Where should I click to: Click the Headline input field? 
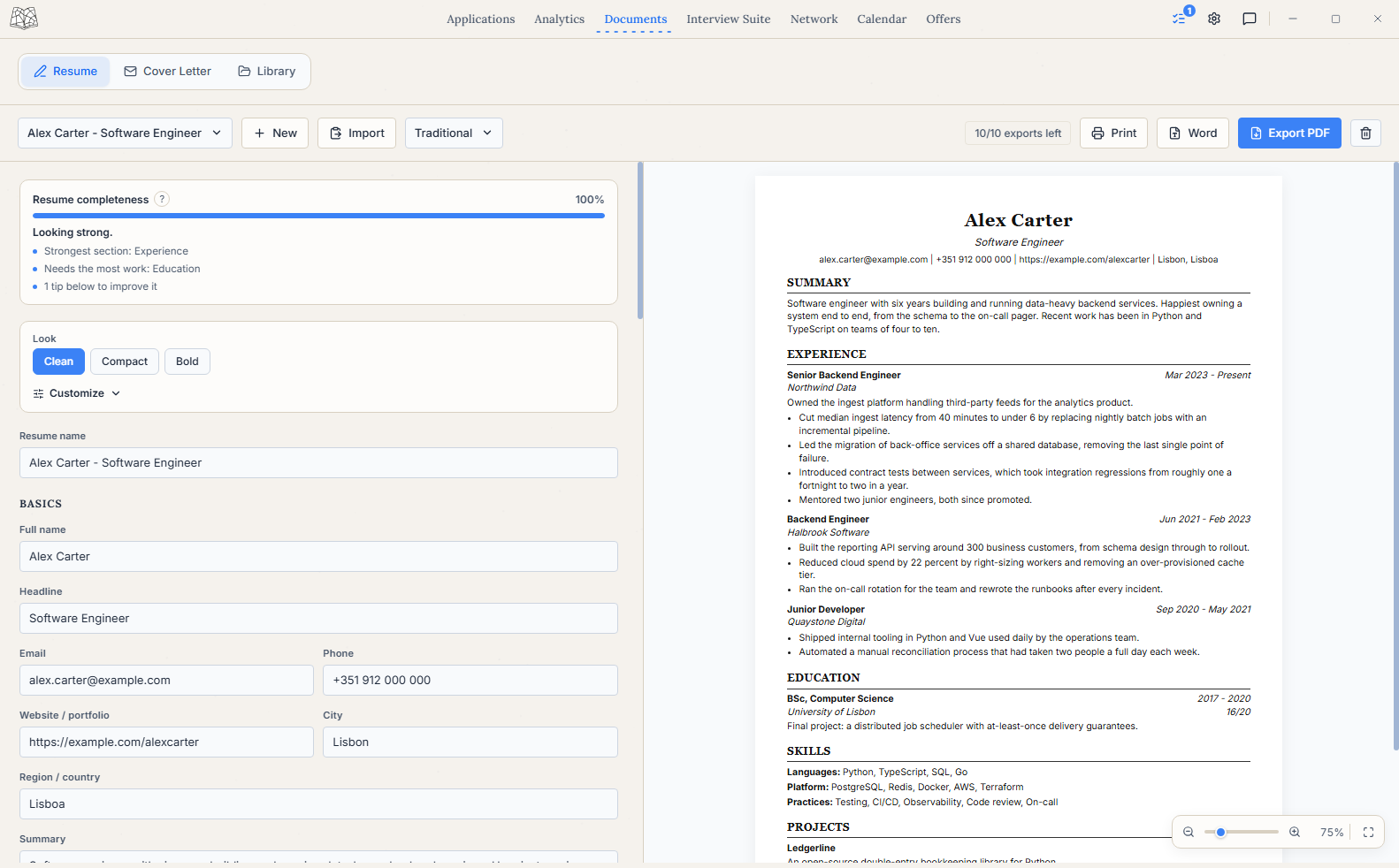[318, 619]
